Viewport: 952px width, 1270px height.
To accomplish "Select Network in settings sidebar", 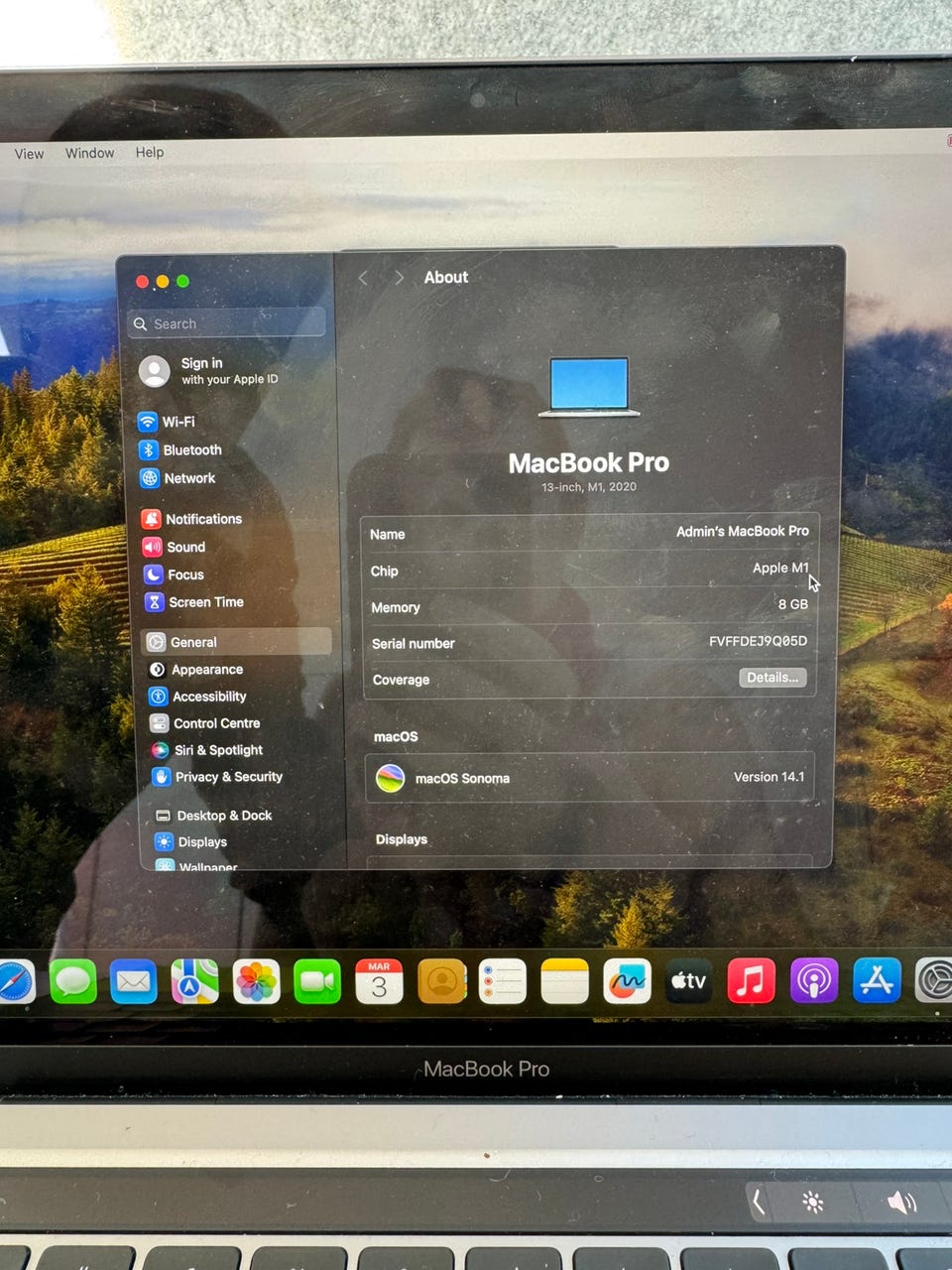I will pos(178,478).
